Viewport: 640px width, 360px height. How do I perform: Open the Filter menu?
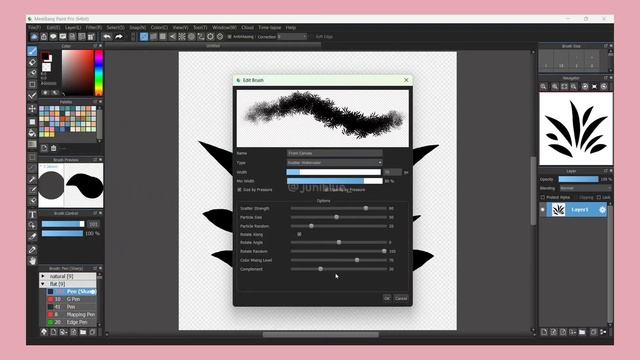(x=94, y=28)
